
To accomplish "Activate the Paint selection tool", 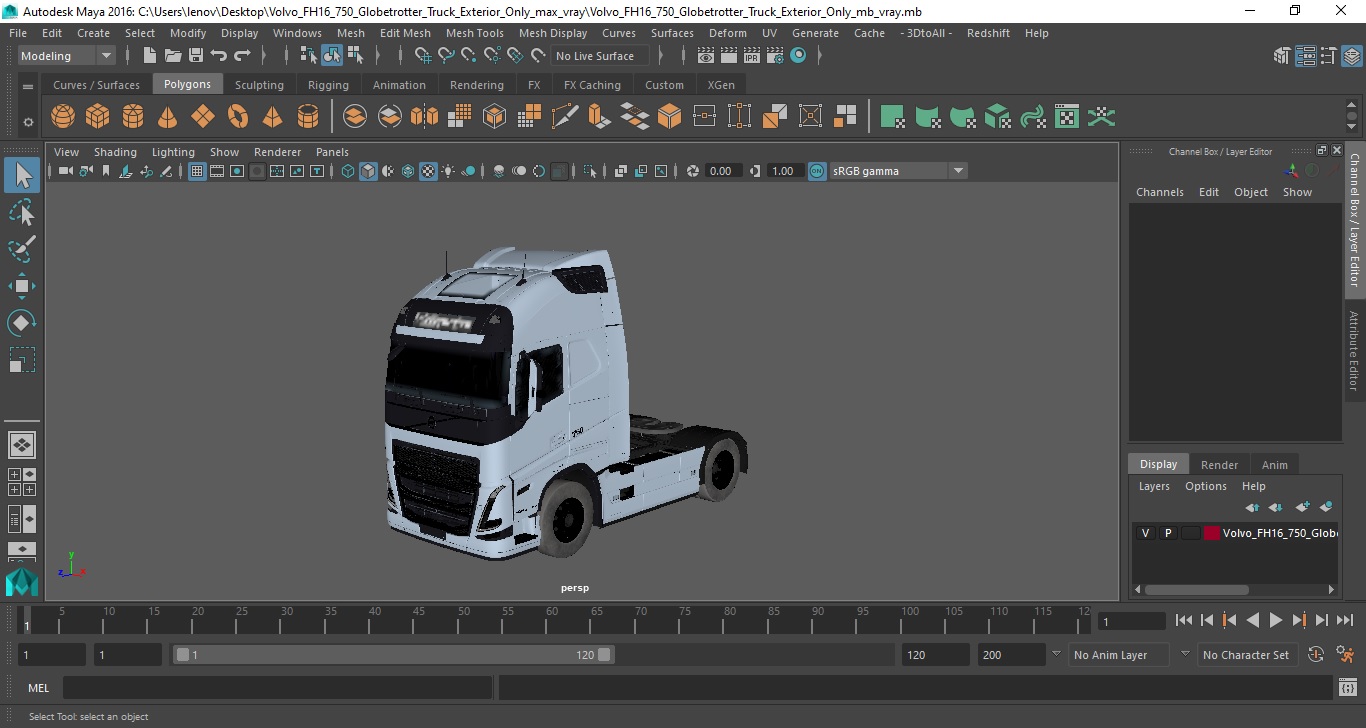I will pyautogui.click(x=22, y=249).
